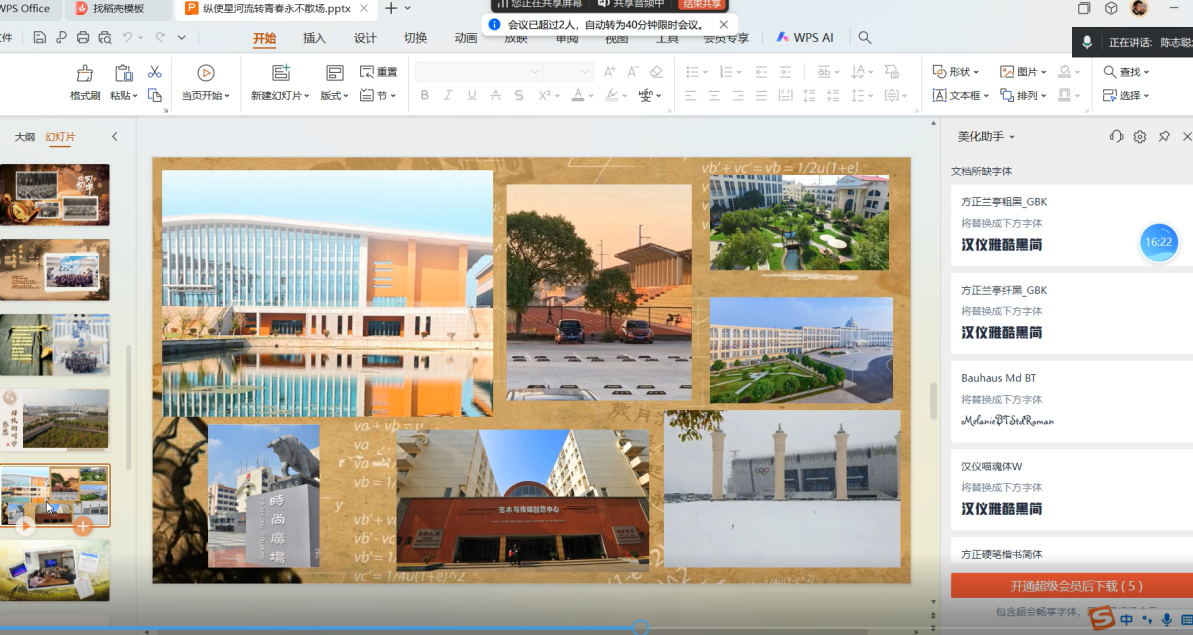
Task: Select the first slide thumbnail in panel
Action: [x=55, y=195]
